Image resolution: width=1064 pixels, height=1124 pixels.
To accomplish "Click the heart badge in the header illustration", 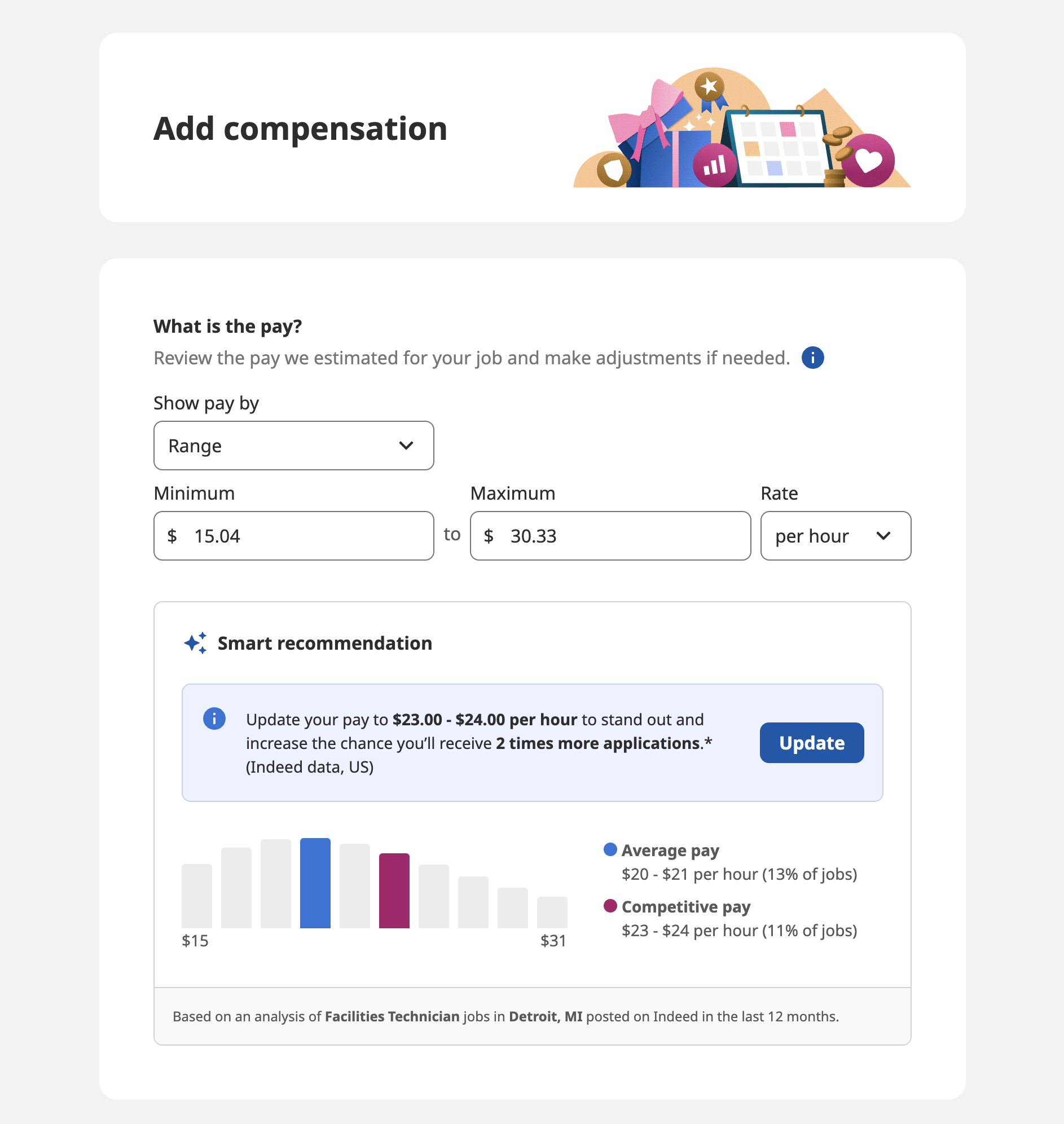I will tap(869, 161).
